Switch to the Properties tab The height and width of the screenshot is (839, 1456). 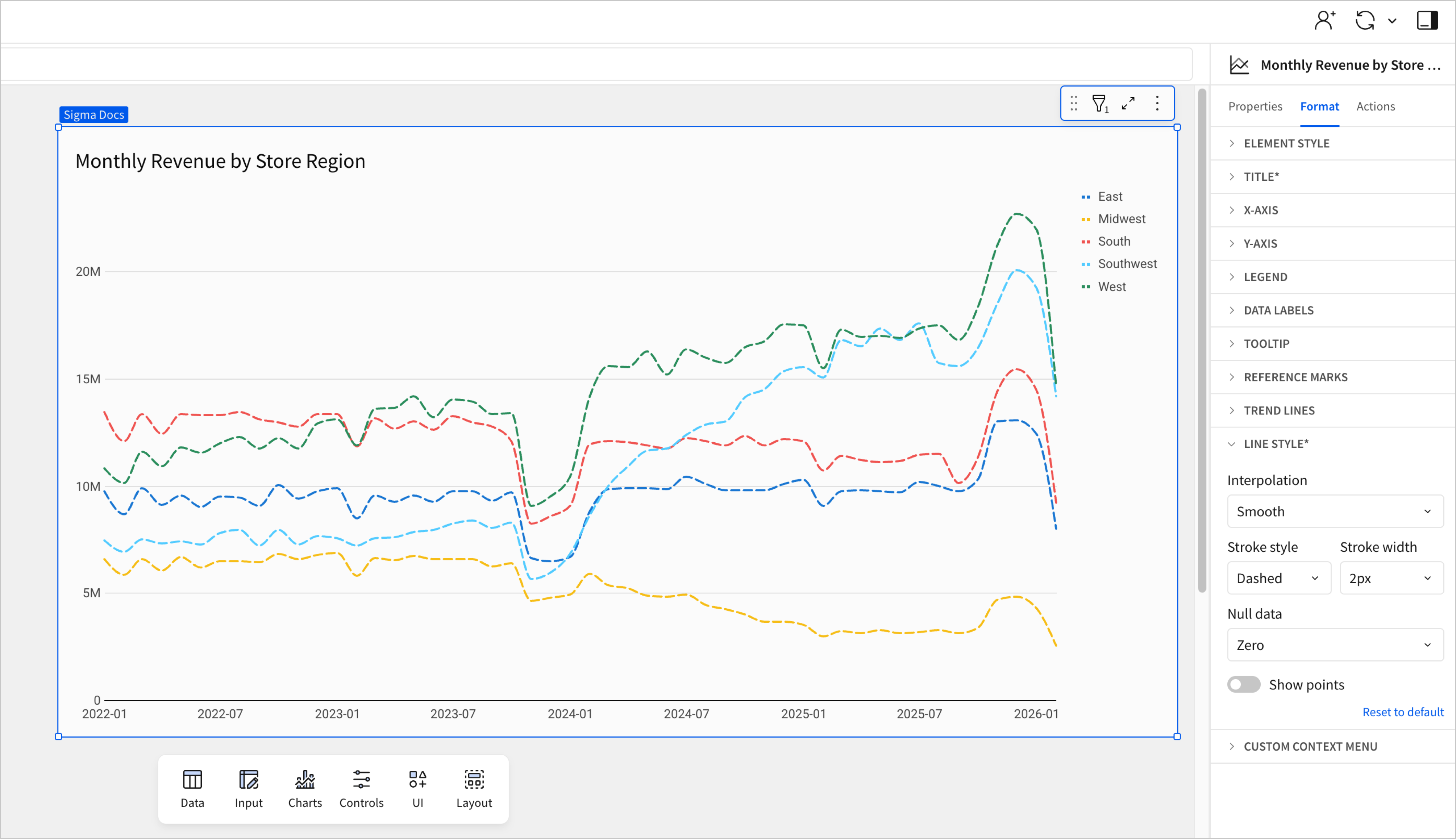pyautogui.click(x=1256, y=106)
